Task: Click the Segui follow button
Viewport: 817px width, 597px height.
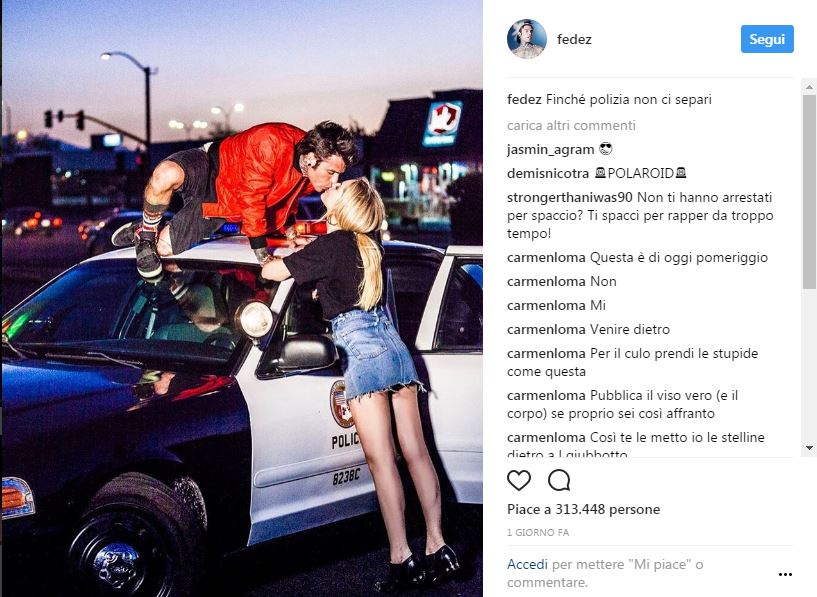Action: point(767,39)
